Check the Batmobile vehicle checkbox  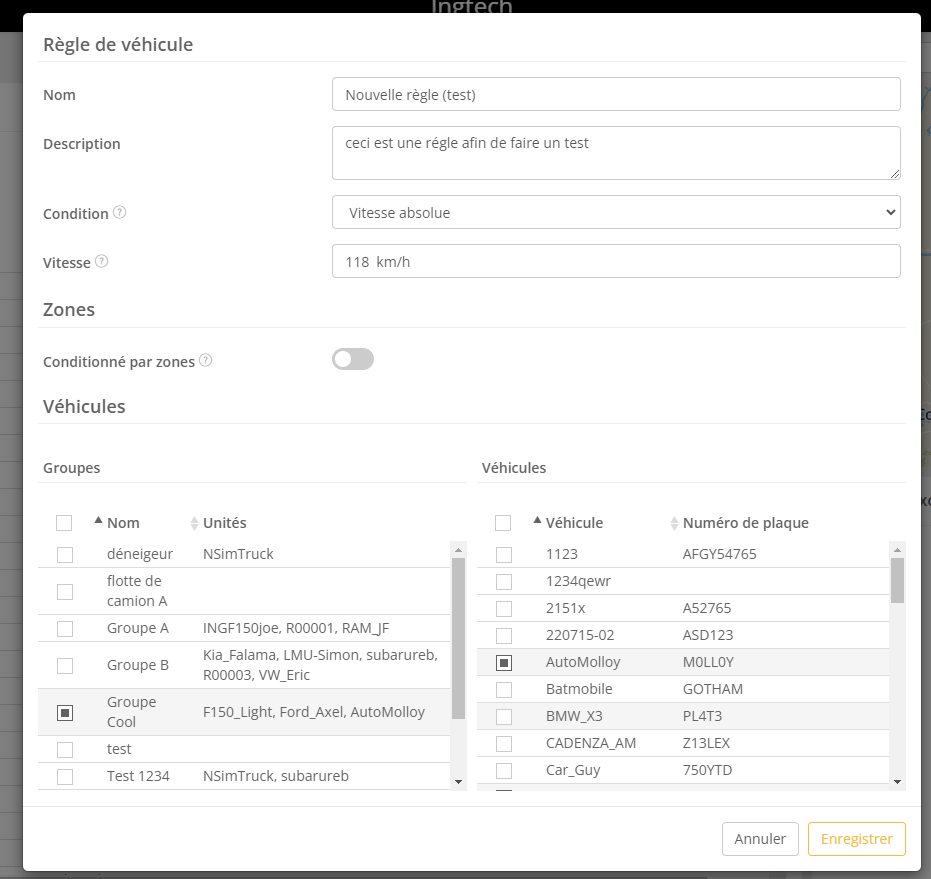click(504, 690)
